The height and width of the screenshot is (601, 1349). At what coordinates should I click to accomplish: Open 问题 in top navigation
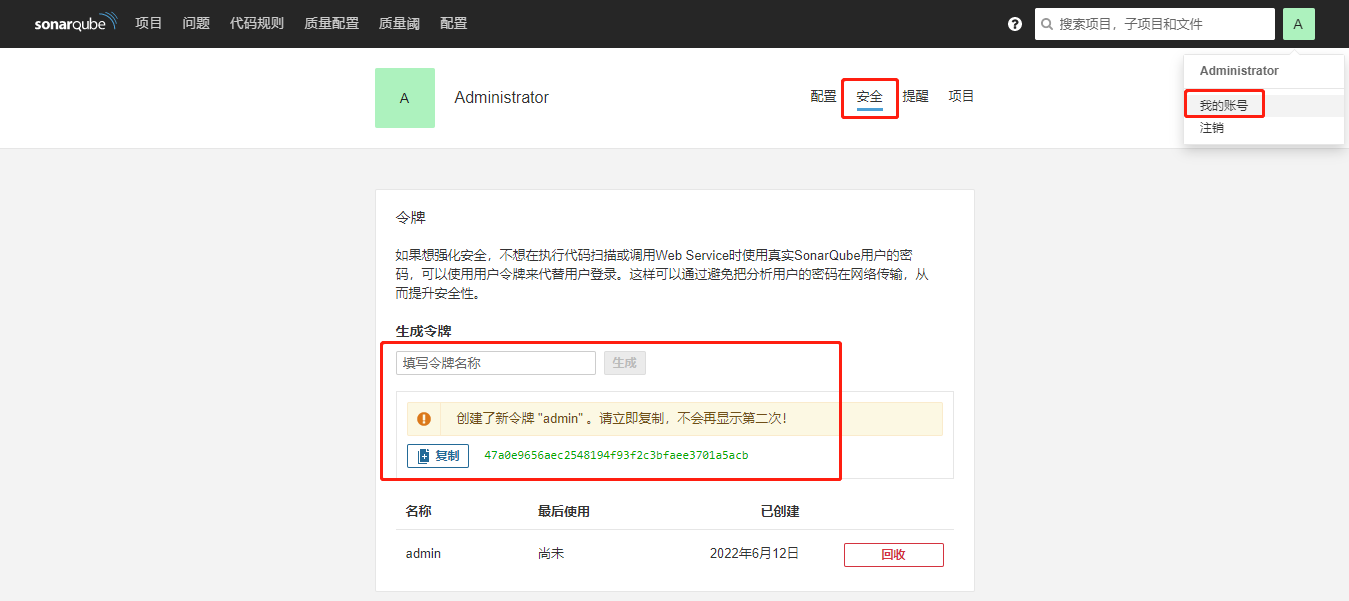[x=196, y=23]
